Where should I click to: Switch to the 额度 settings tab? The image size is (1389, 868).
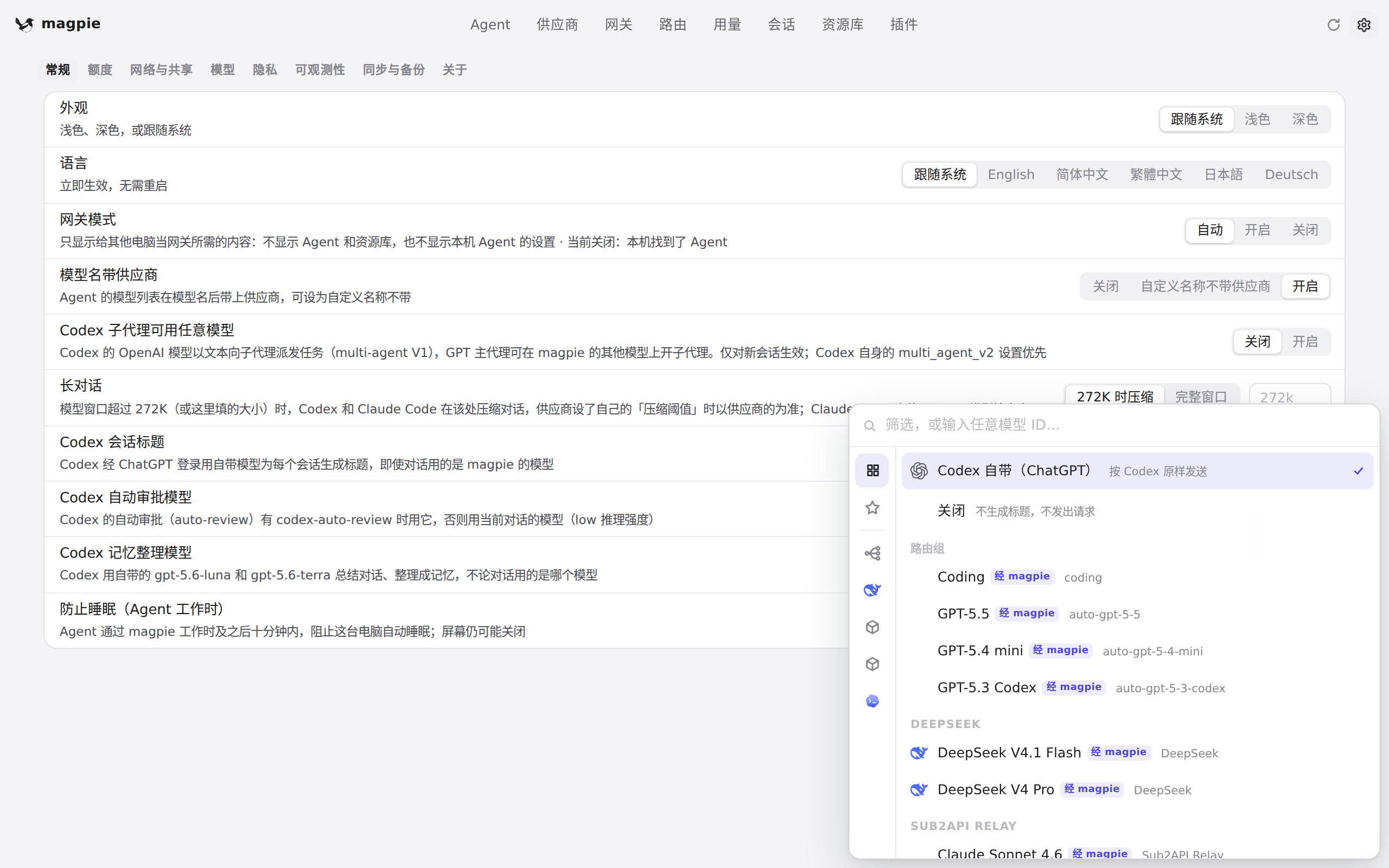point(100,70)
